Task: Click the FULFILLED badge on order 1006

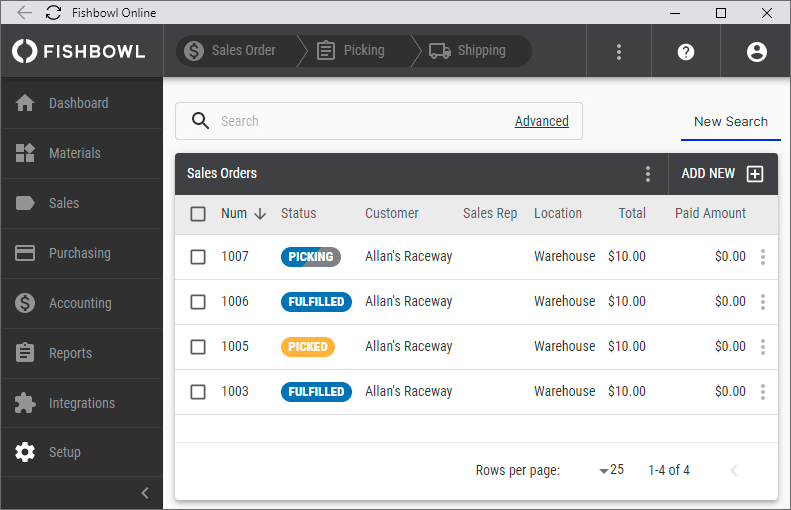Action: 316,302
